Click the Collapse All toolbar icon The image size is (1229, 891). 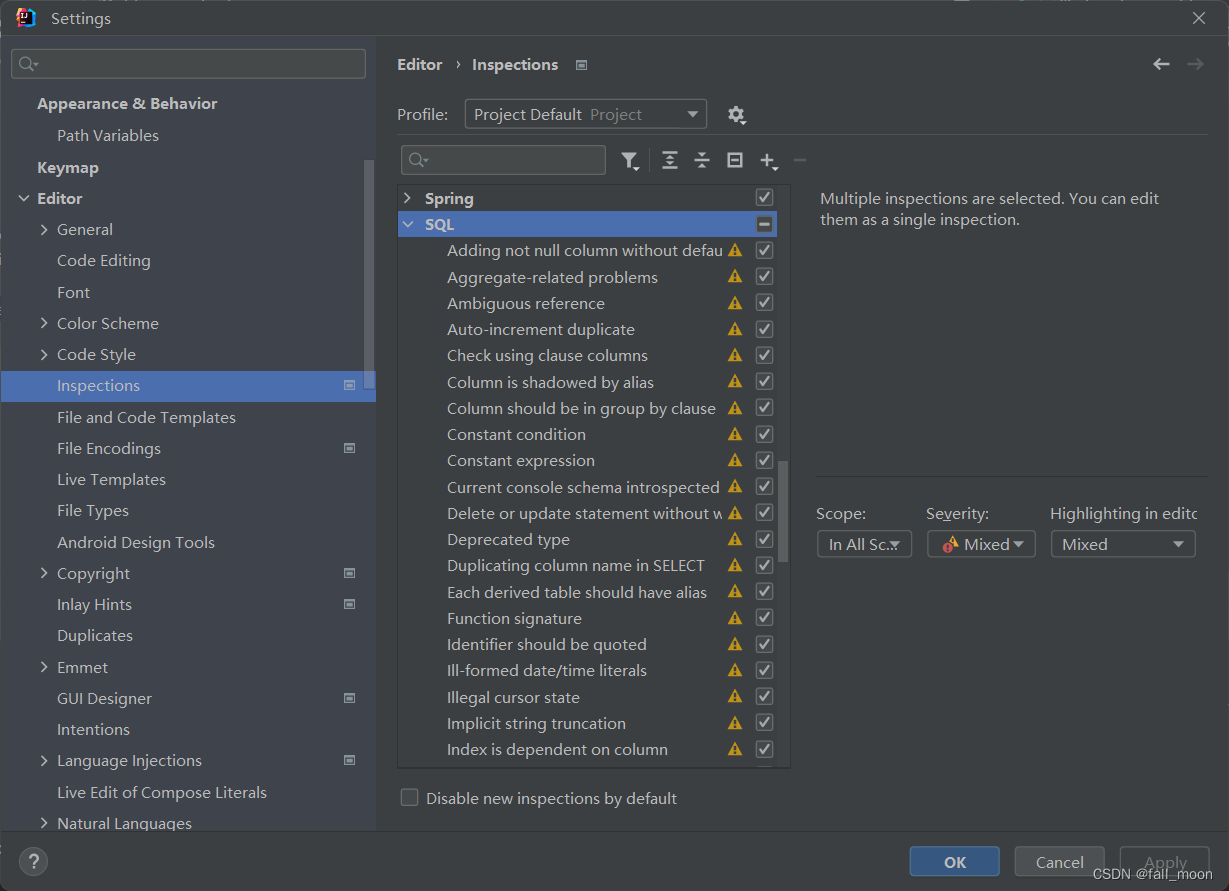(x=702, y=160)
